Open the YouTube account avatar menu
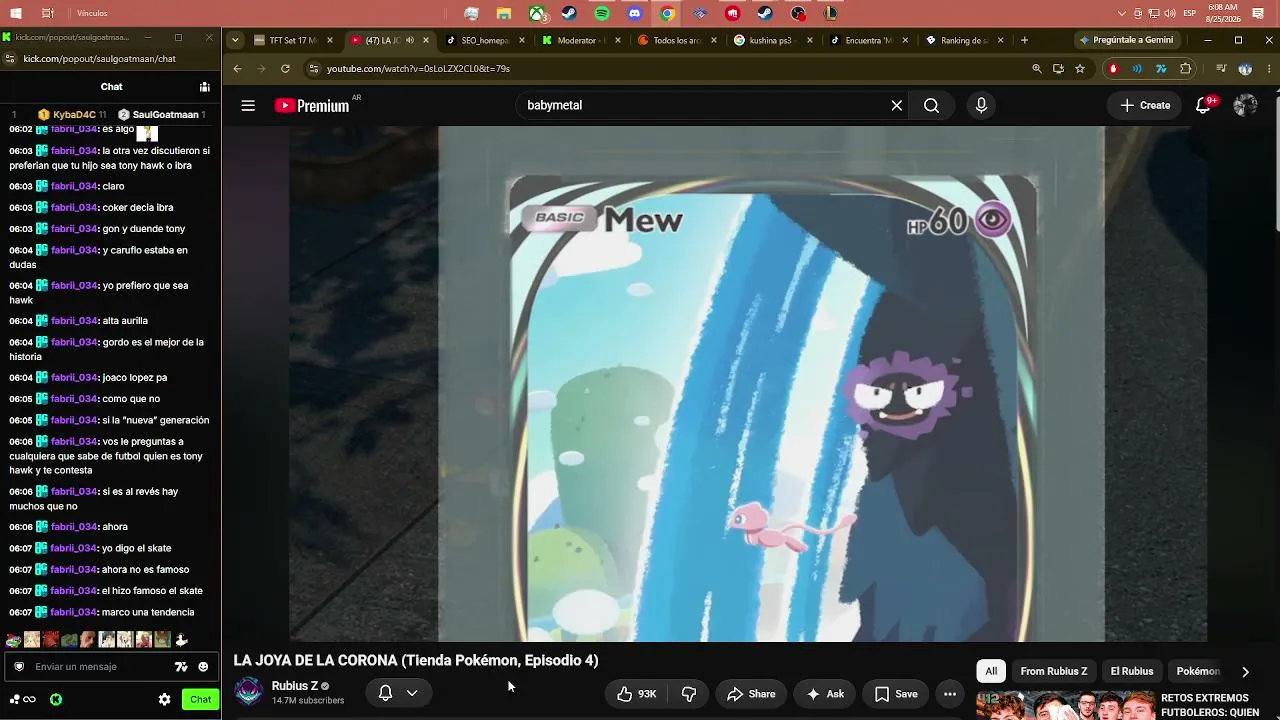This screenshot has width=1280, height=720. click(1245, 105)
